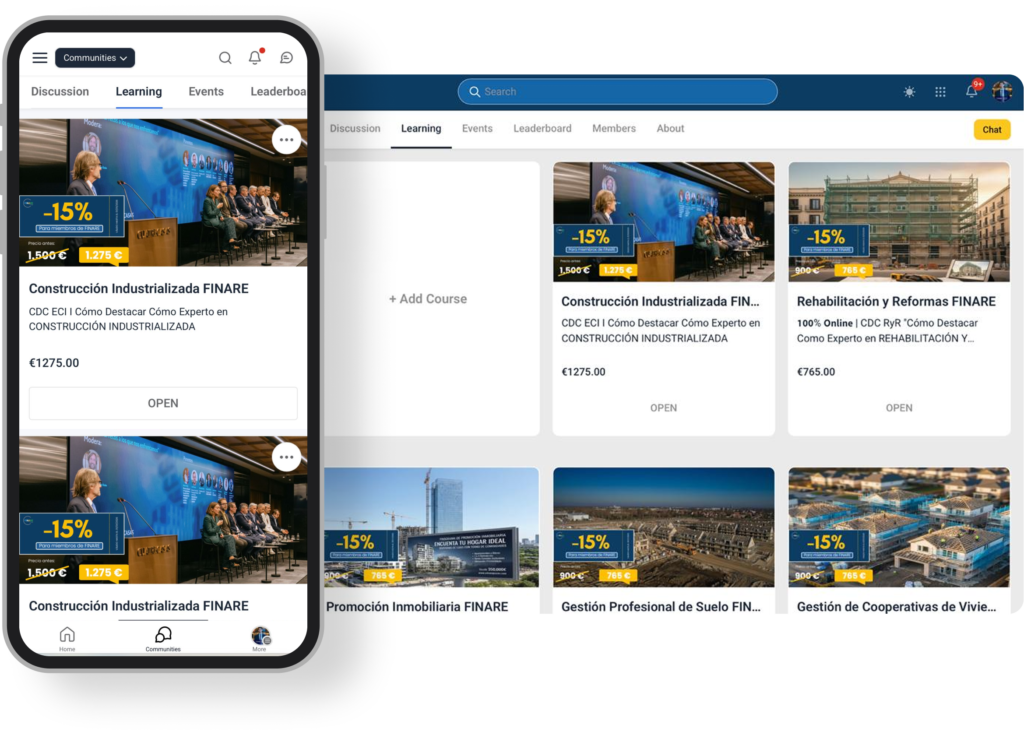Go to Home in mobile bottom bar
The image size is (1024, 735).
[x=67, y=638]
